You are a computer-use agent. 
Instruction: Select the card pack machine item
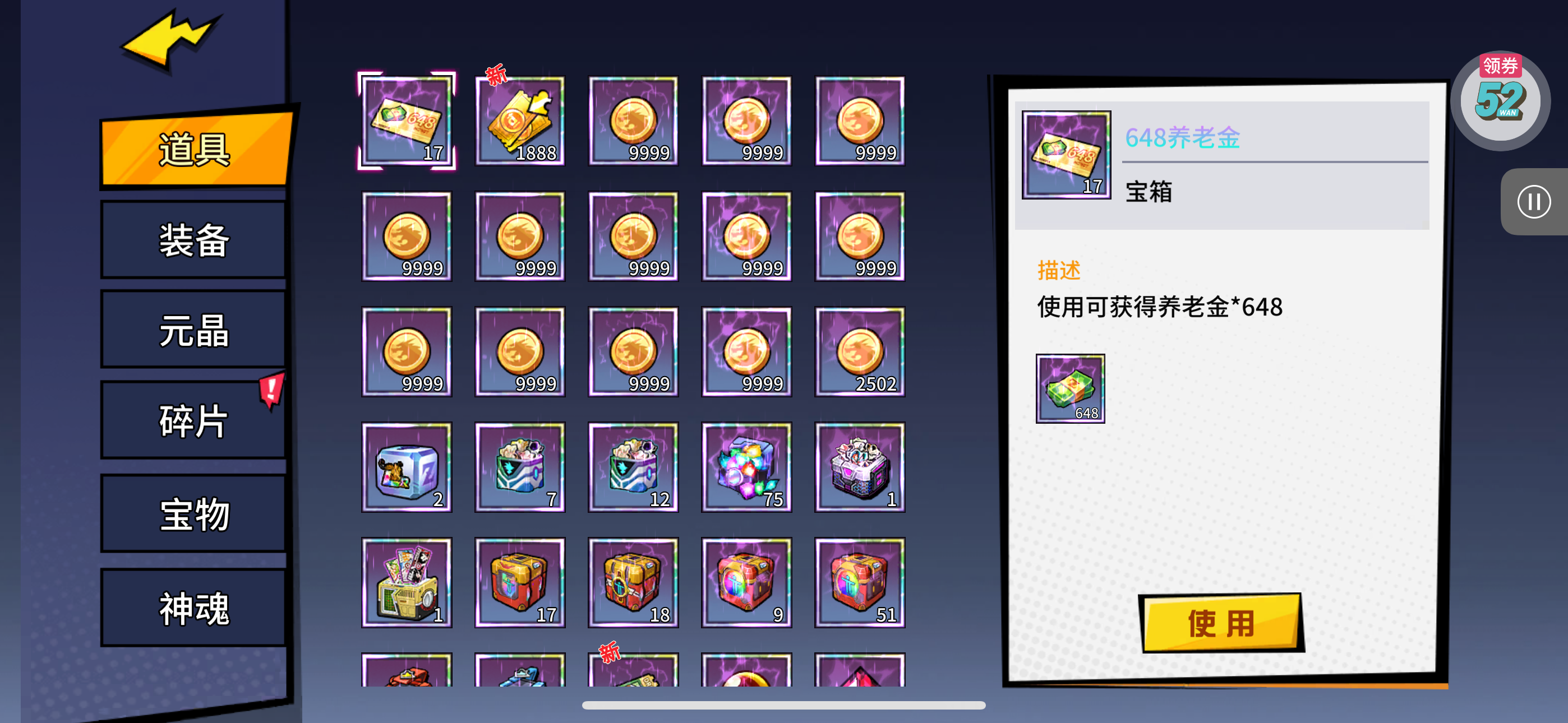(x=407, y=582)
